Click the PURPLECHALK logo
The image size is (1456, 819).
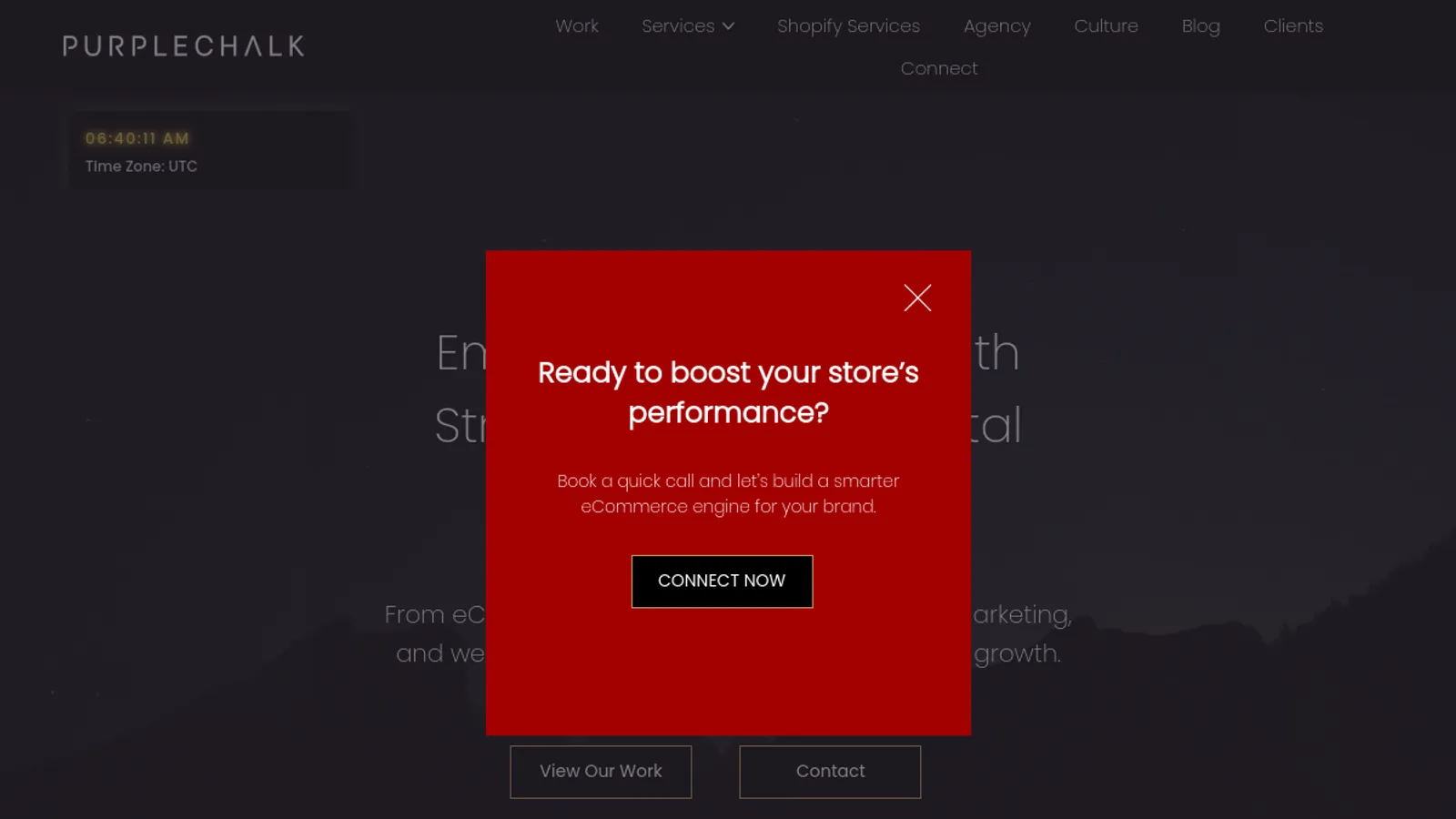(184, 46)
